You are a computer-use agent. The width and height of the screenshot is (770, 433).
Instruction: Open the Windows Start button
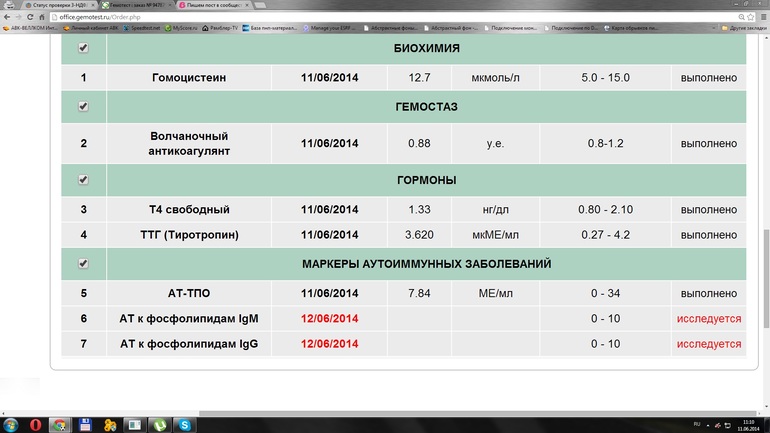tap(11, 425)
